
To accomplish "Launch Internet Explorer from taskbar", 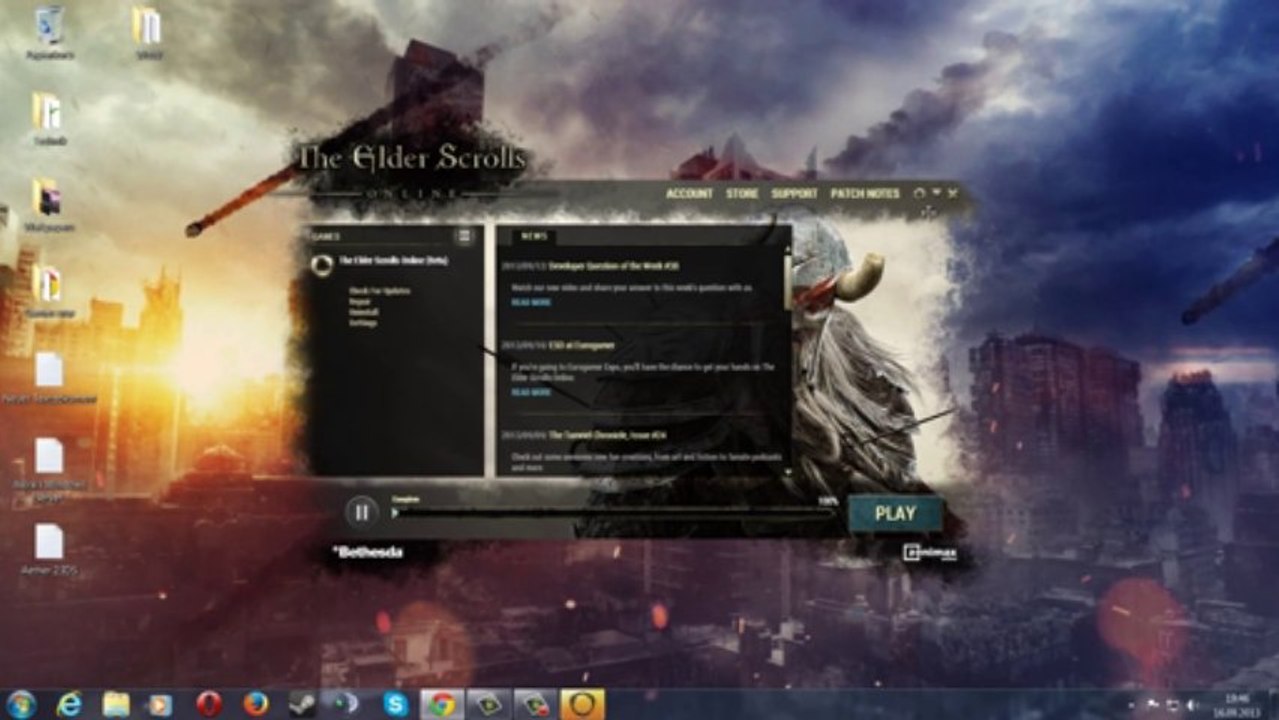I will [x=69, y=704].
